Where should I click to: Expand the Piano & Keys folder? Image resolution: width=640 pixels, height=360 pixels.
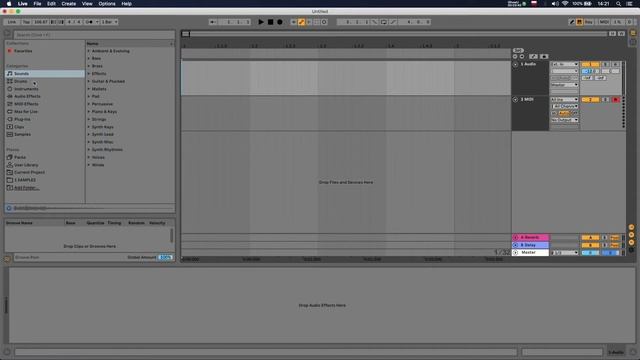(x=89, y=111)
